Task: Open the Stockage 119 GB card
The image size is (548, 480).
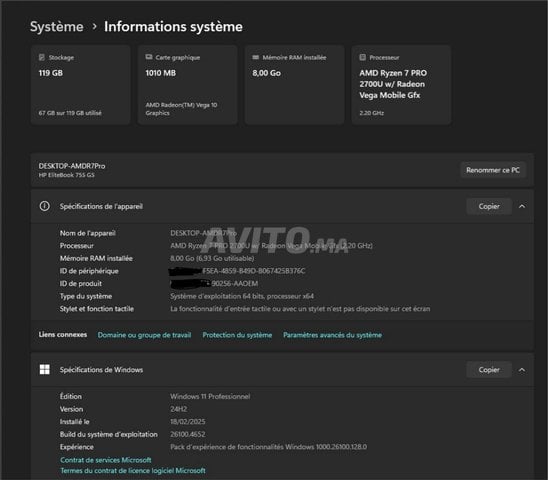Action: [x=81, y=85]
